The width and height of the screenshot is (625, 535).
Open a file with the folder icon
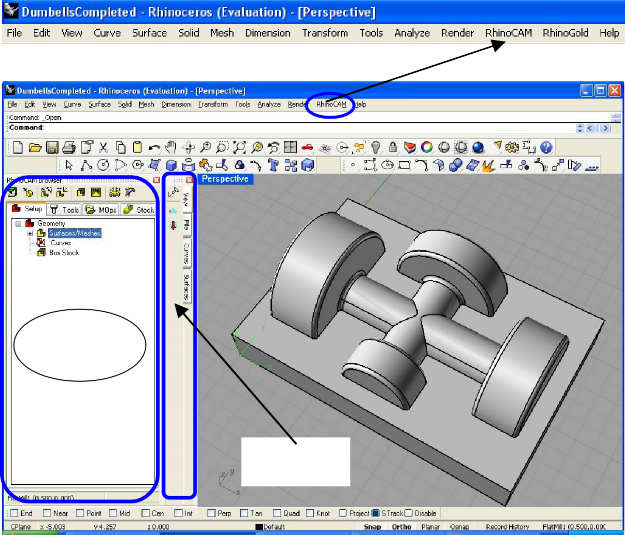point(35,148)
